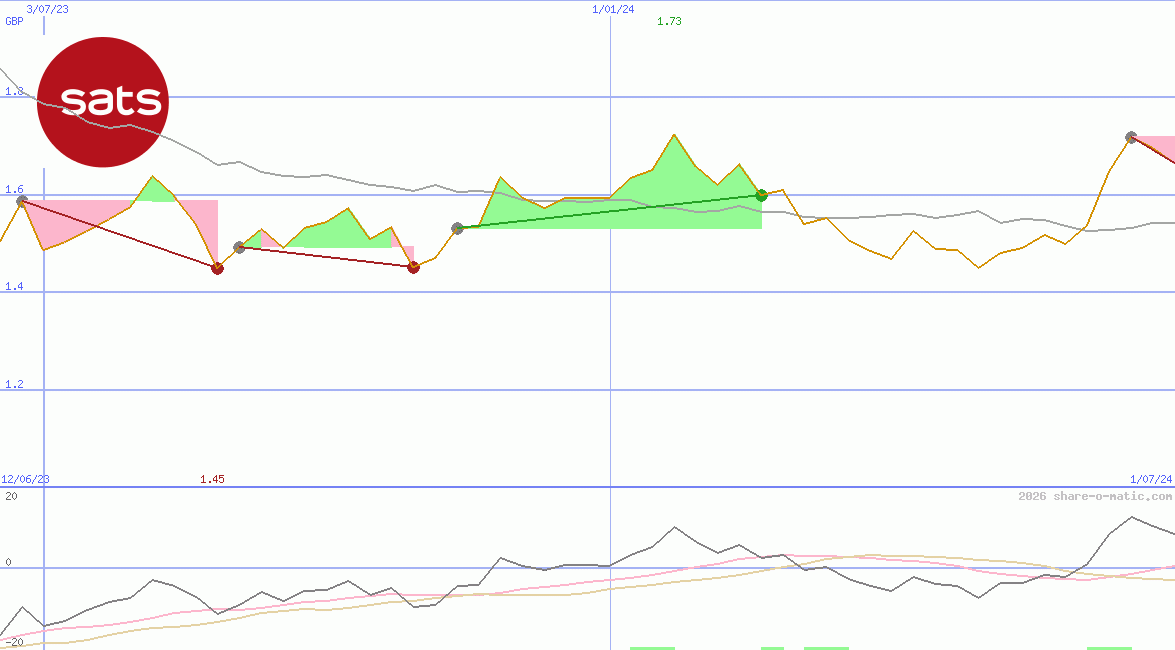This screenshot has width=1175, height=650.
Task: Select the 1.2 price axis label
Action: [14, 385]
